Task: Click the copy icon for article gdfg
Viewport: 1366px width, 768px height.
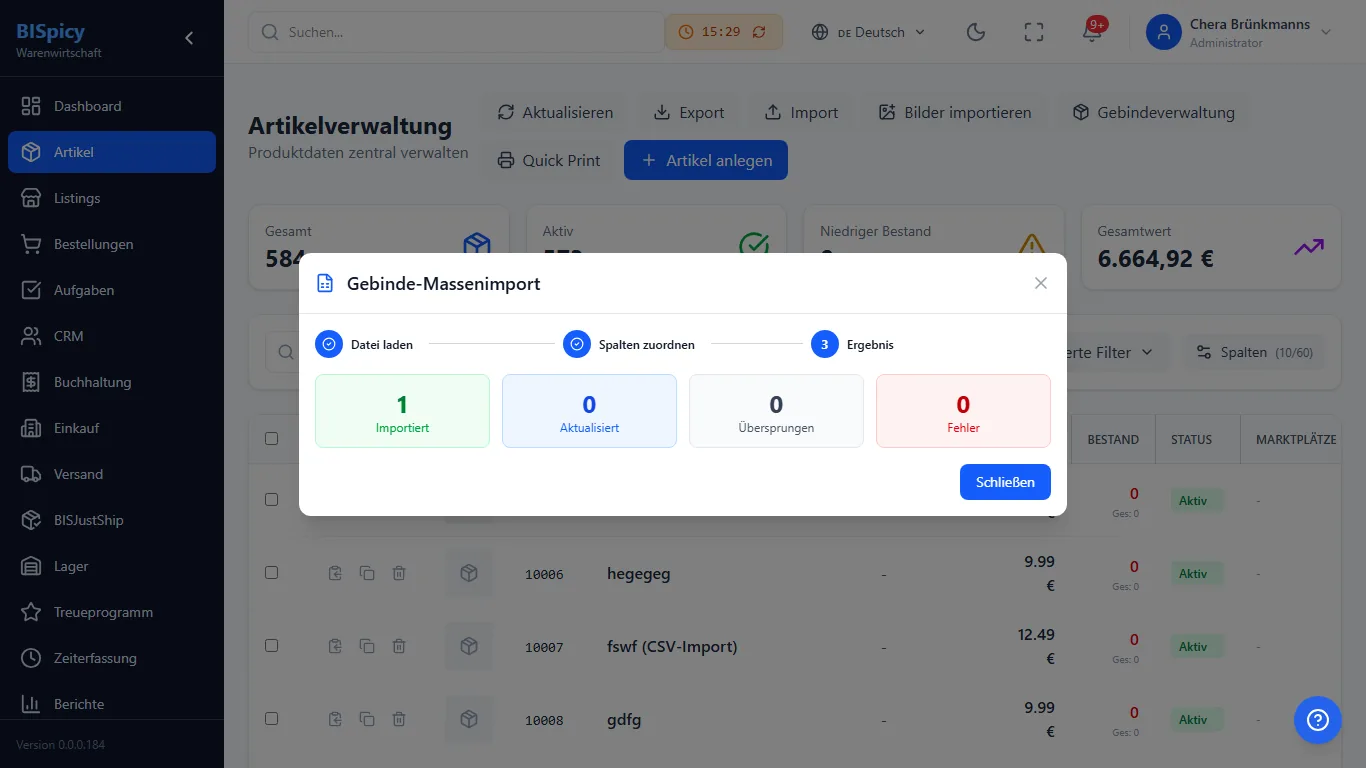Action: 367,719
